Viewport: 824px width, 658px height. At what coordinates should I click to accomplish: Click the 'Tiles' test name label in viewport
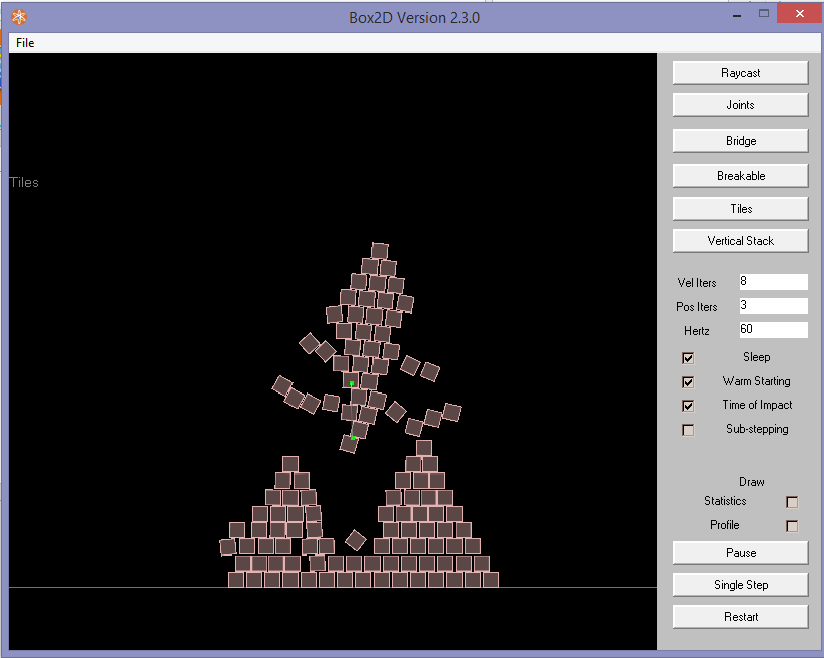click(x=24, y=182)
